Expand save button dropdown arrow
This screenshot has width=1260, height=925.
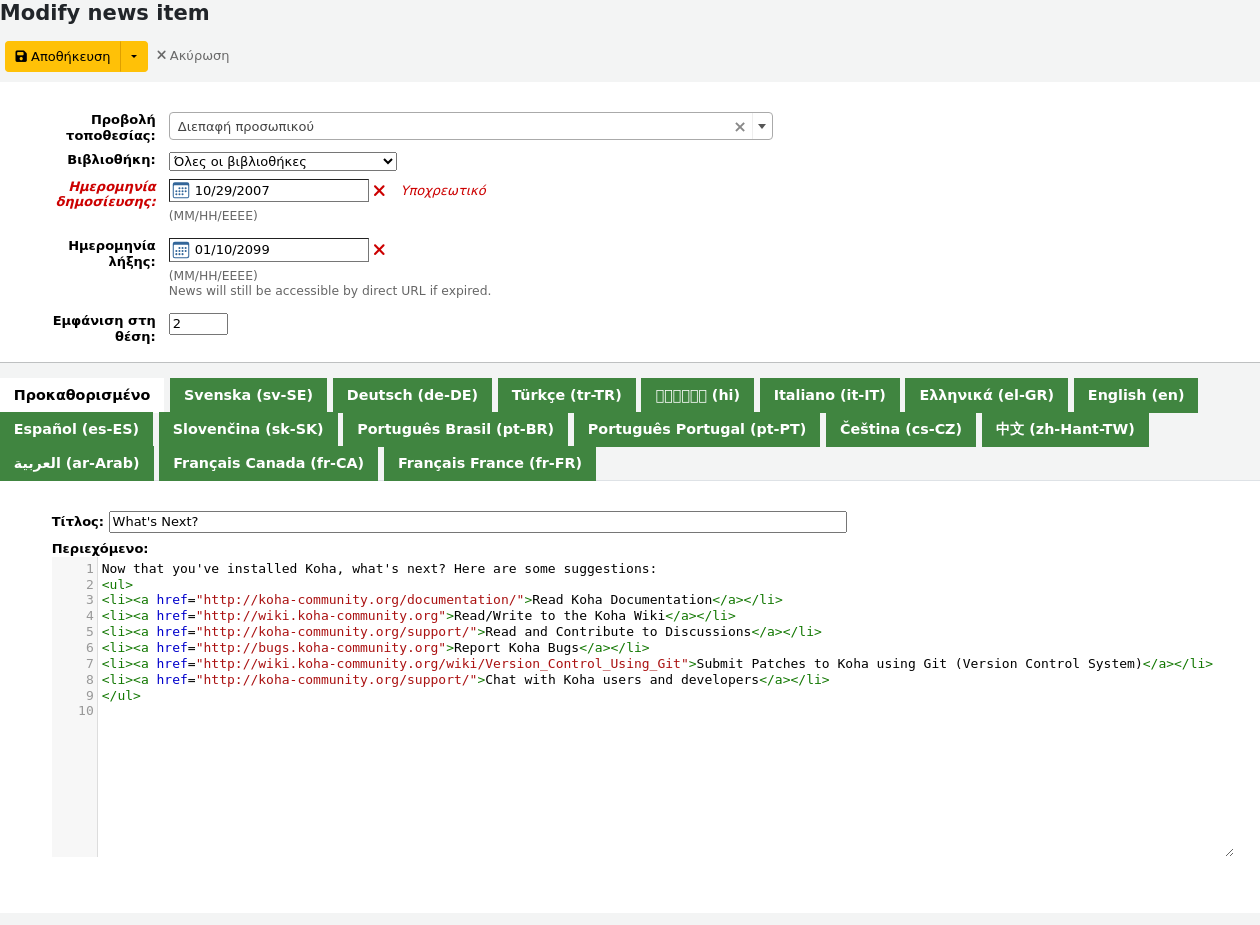tap(134, 57)
